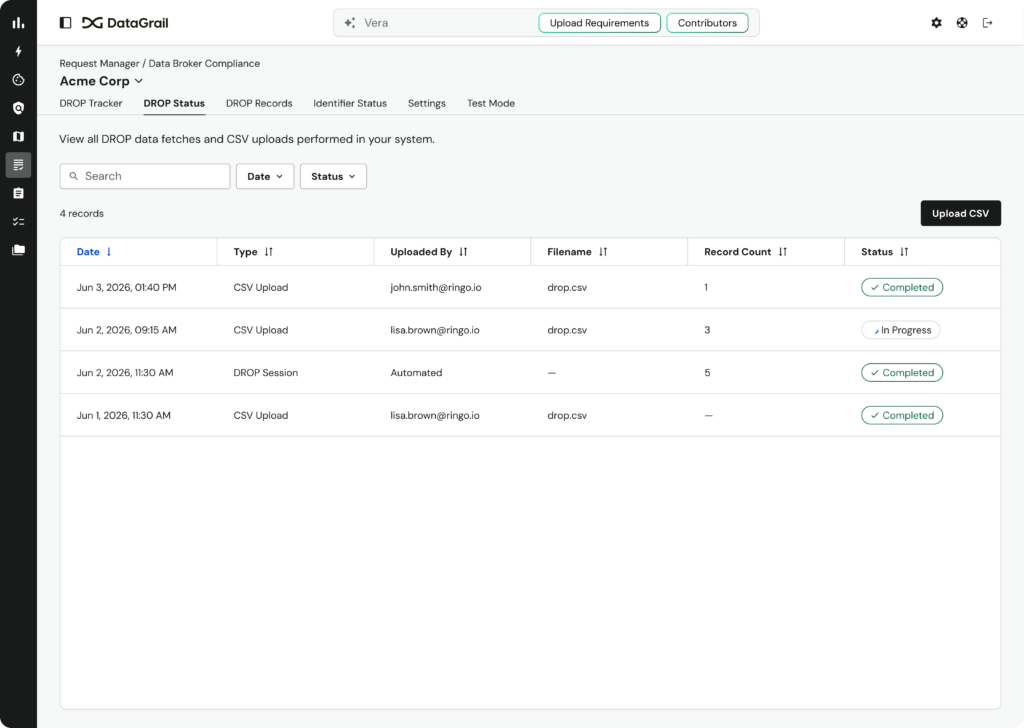Click the Search input field
The width and height of the screenshot is (1024, 728).
(x=145, y=176)
